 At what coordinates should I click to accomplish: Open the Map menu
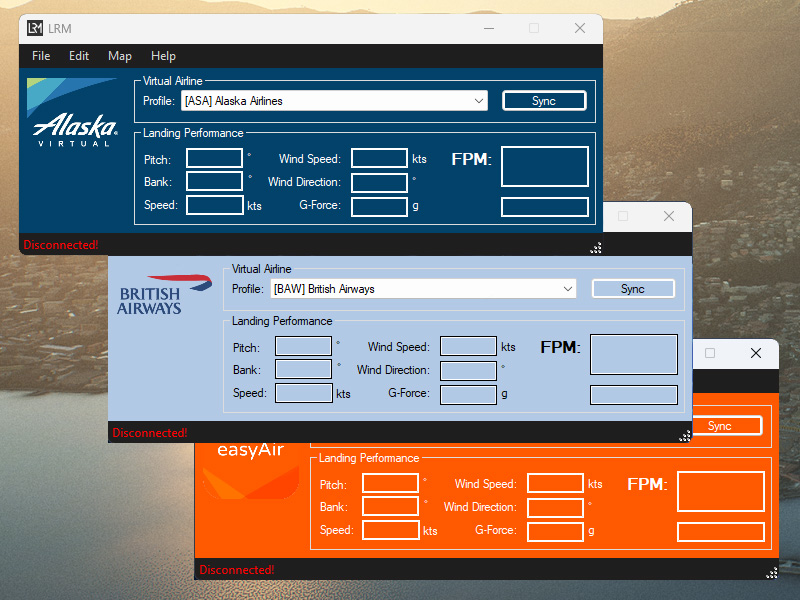[120, 56]
